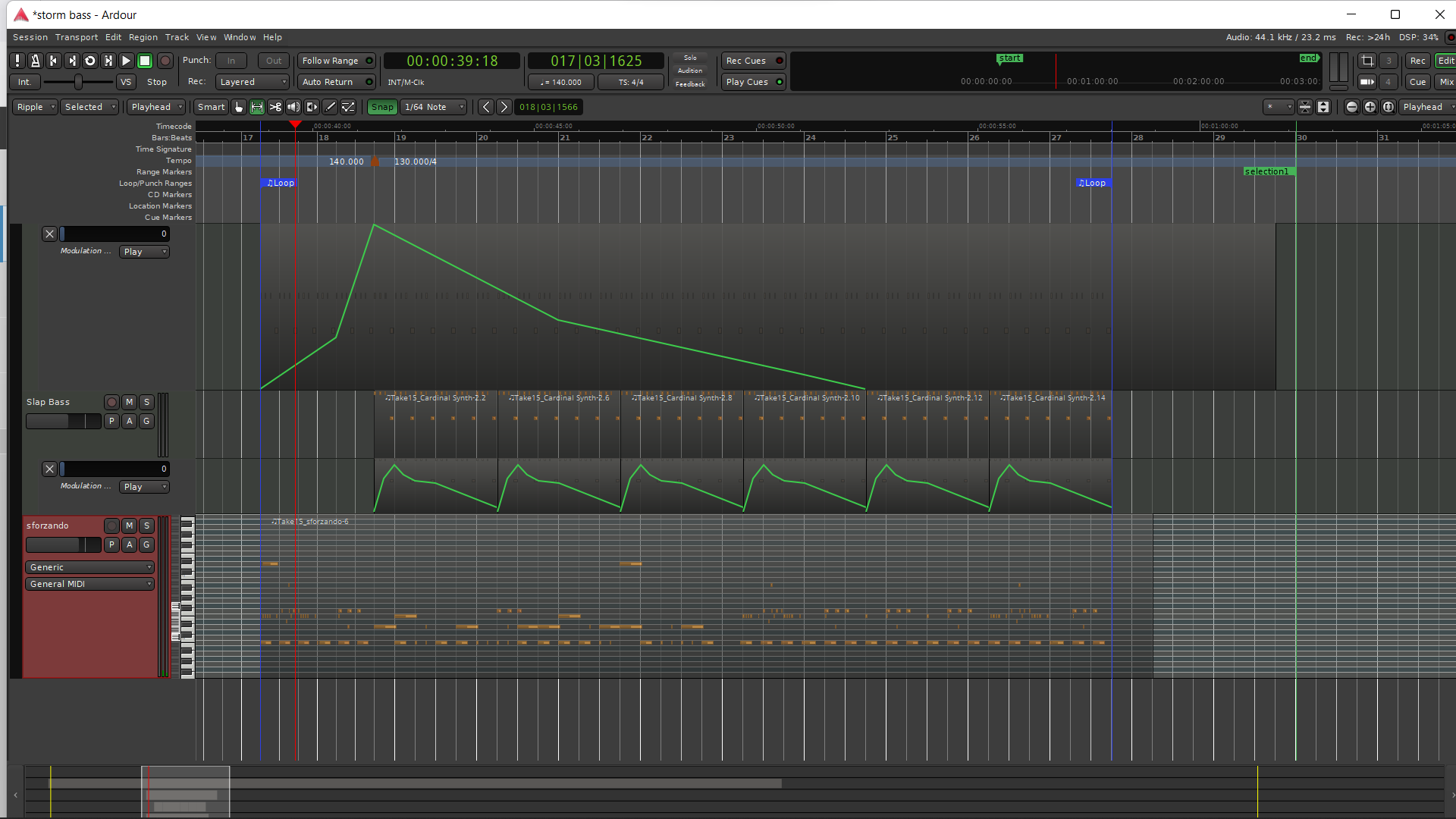The image size is (1456, 819).
Task: Enable loop playback icon
Action: pos(90,61)
